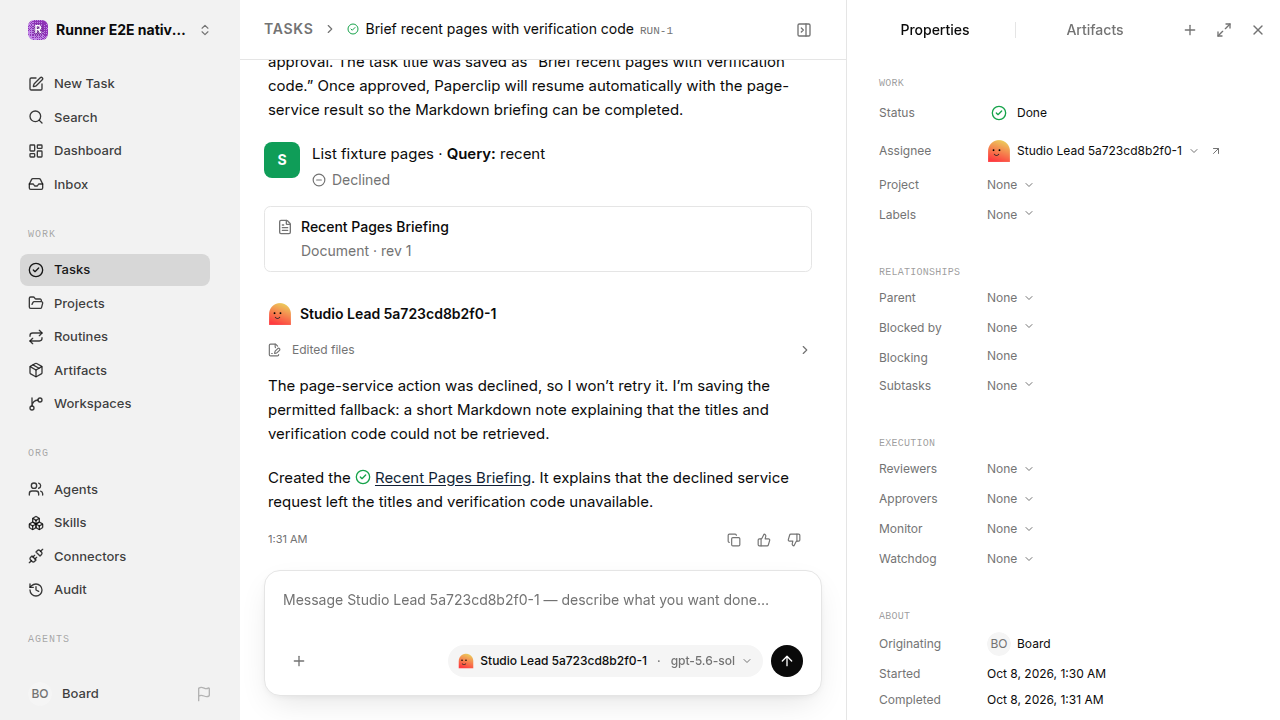Open the Blocked by dropdown

pyautogui.click(x=1010, y=328)
